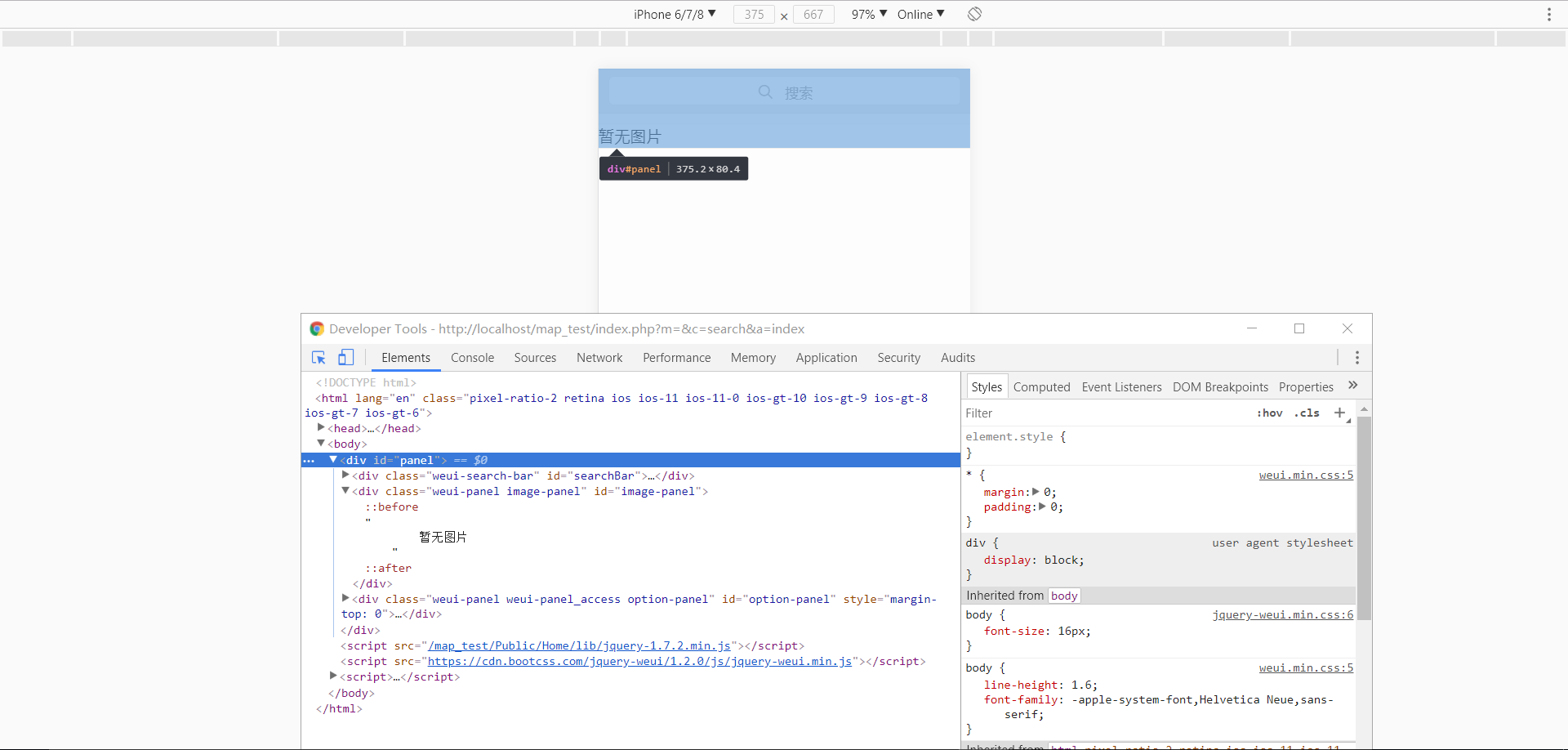Image resolution: width=1568 pixels, height=750 pixels.
Task: Open device toolbar more options menu
Action: pyautogui.click(x=1548, y=14)
